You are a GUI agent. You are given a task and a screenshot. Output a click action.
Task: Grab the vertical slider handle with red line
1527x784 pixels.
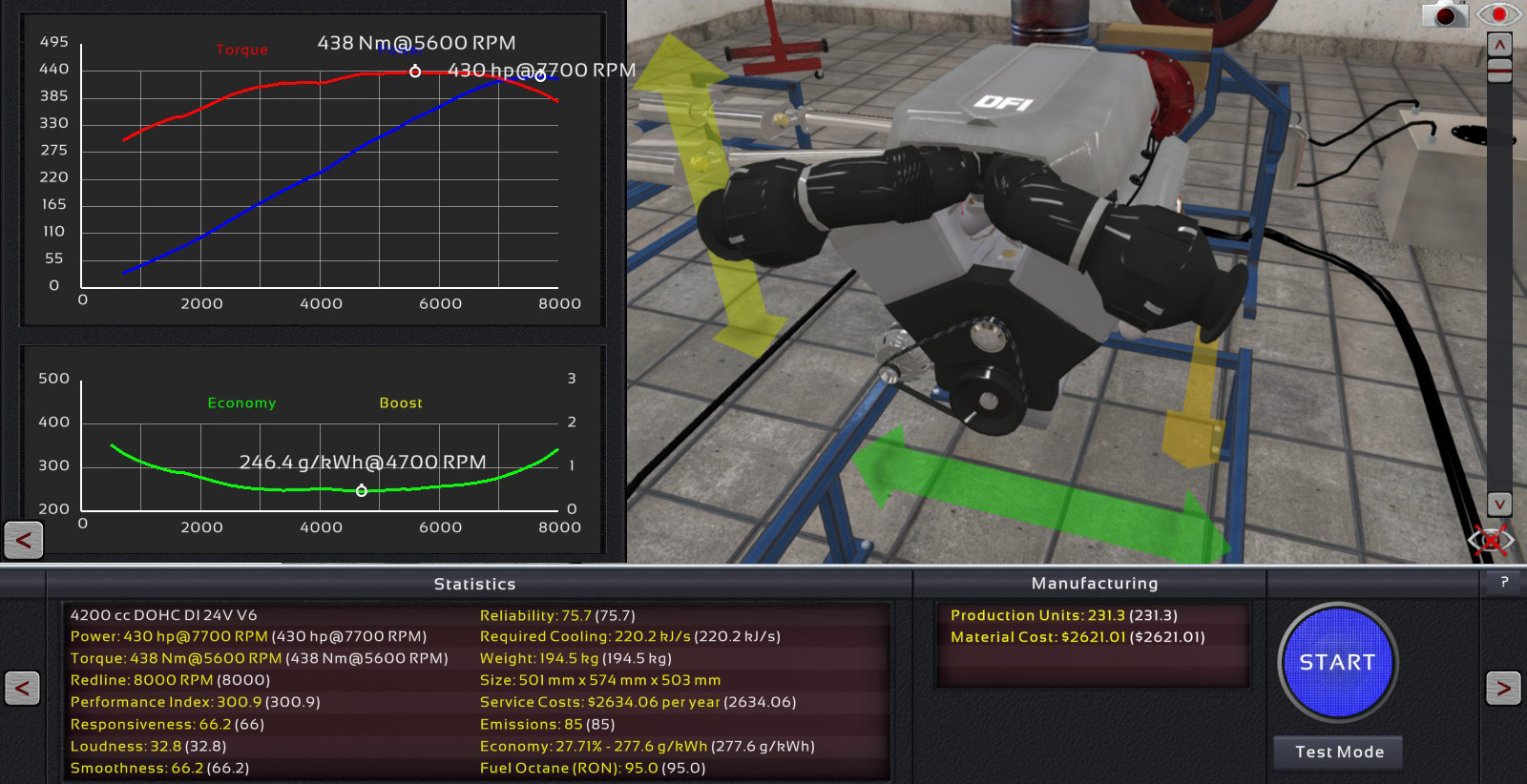pyautogui.click(x=1499, y=70)
